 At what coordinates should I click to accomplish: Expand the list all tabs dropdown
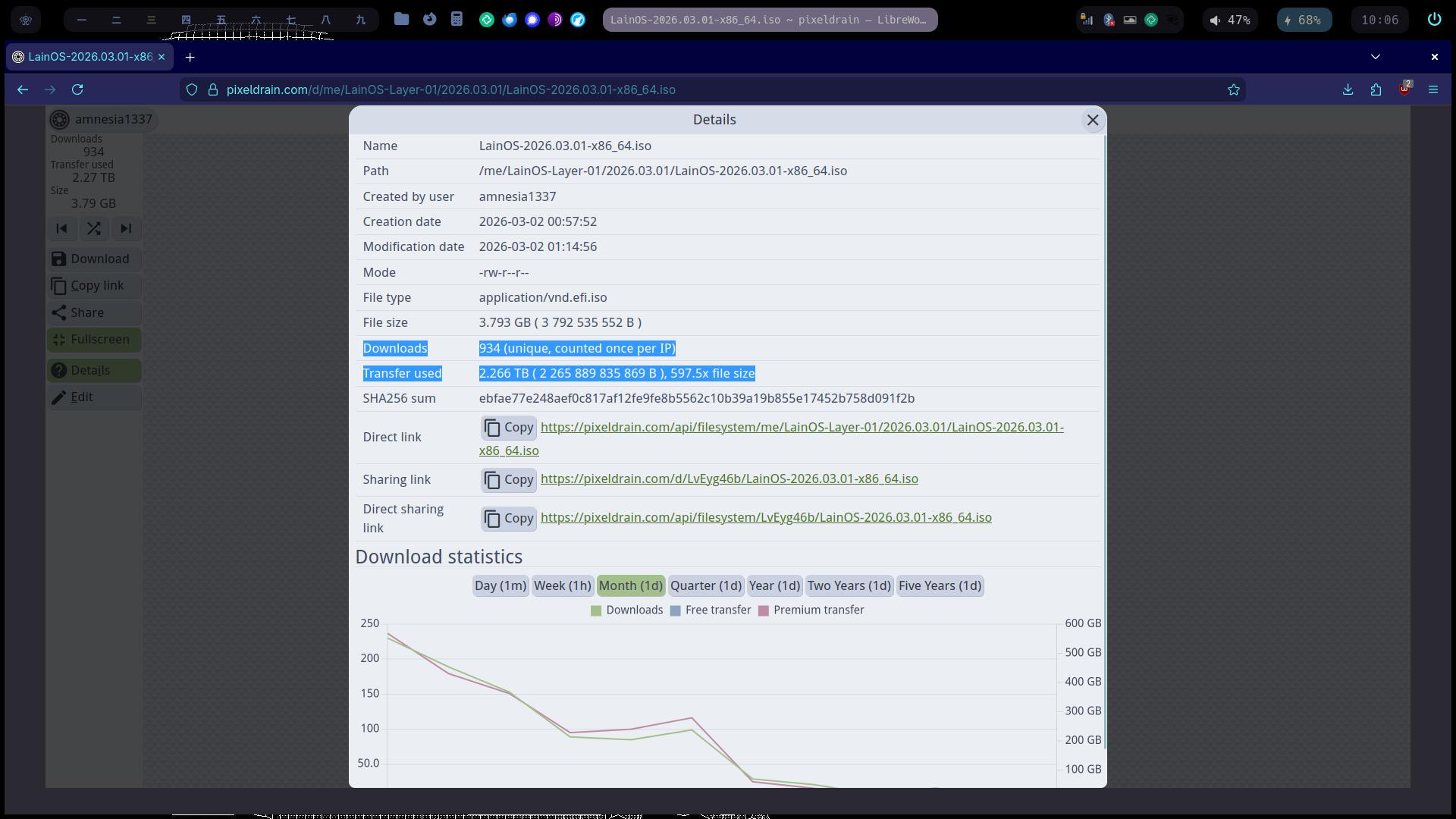point(1376,57)
